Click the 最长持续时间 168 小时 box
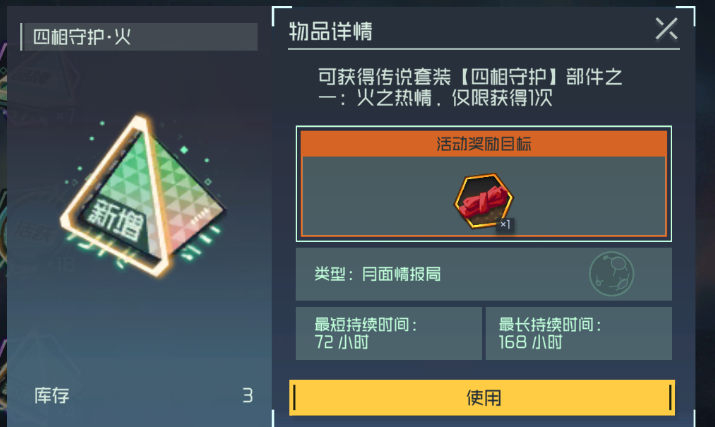This screenshot has width=715, height=427. point(579,333)
